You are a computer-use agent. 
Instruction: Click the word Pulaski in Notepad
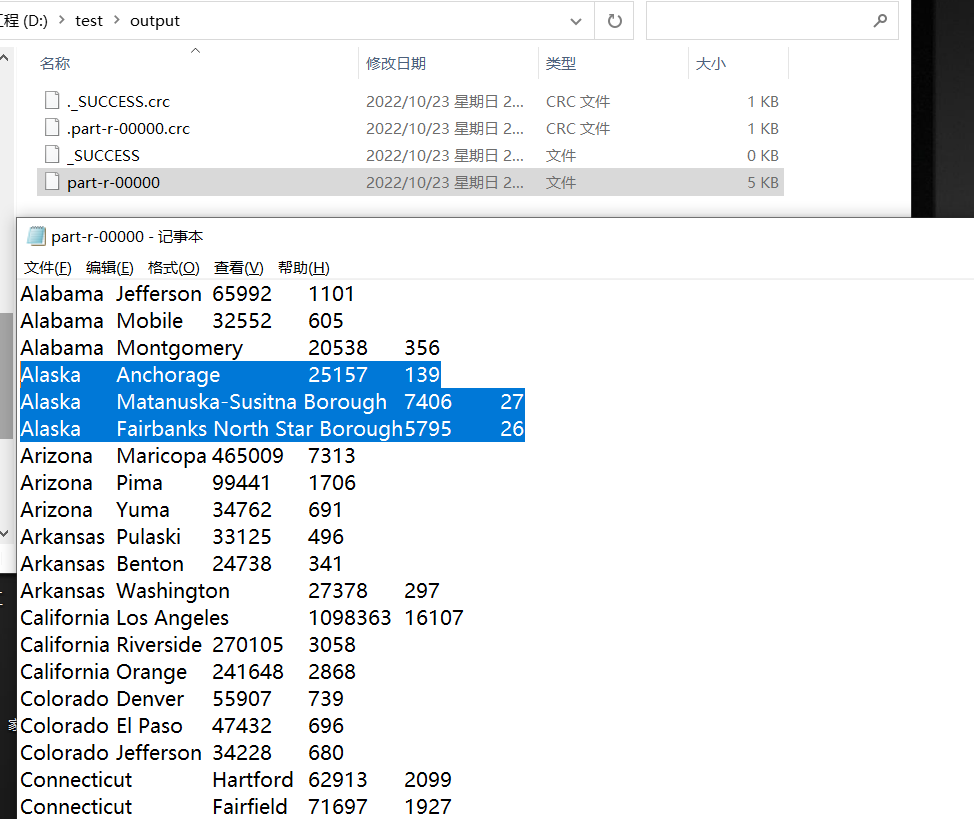[x=148, y=537]
